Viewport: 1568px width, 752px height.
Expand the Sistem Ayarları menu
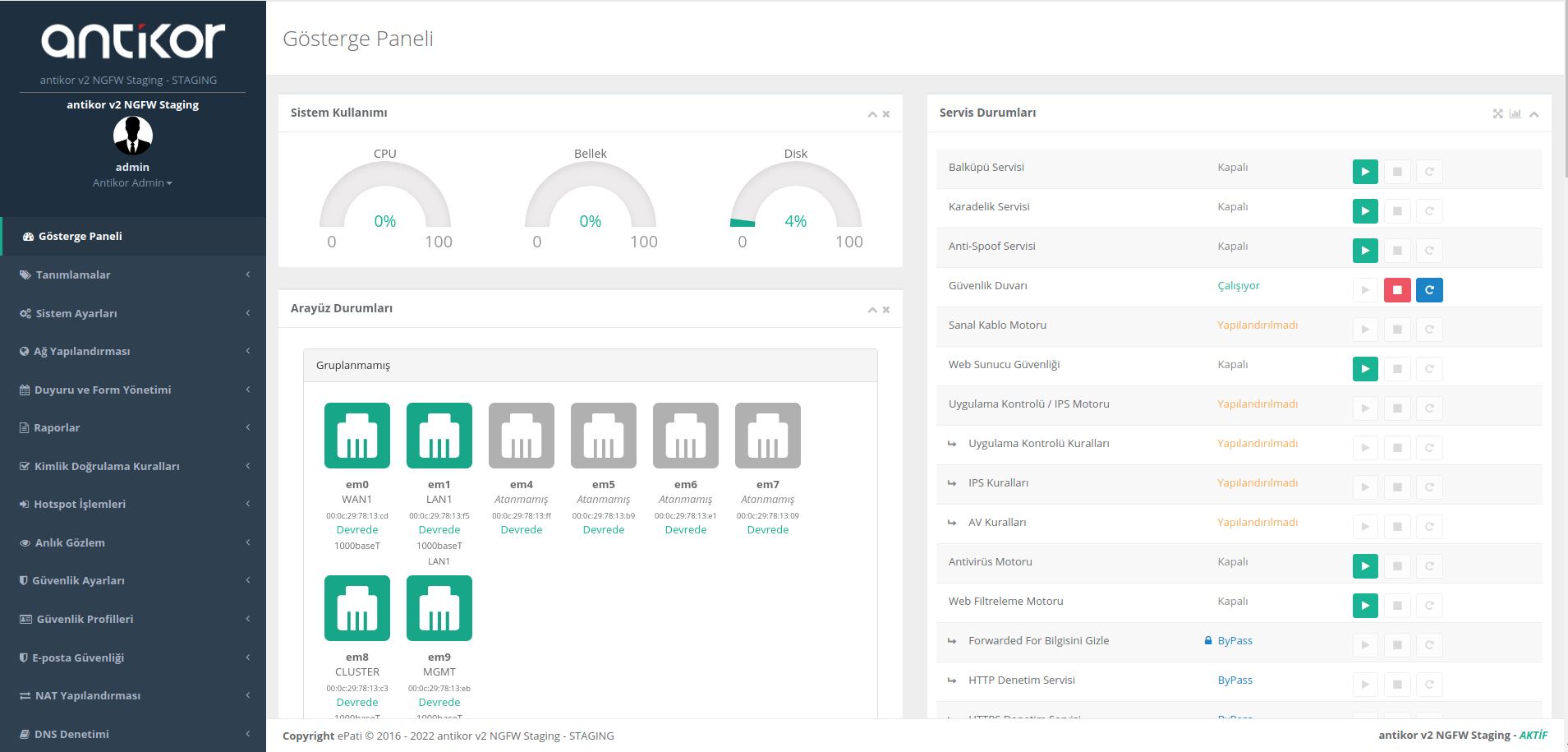[x=133, y=313]
